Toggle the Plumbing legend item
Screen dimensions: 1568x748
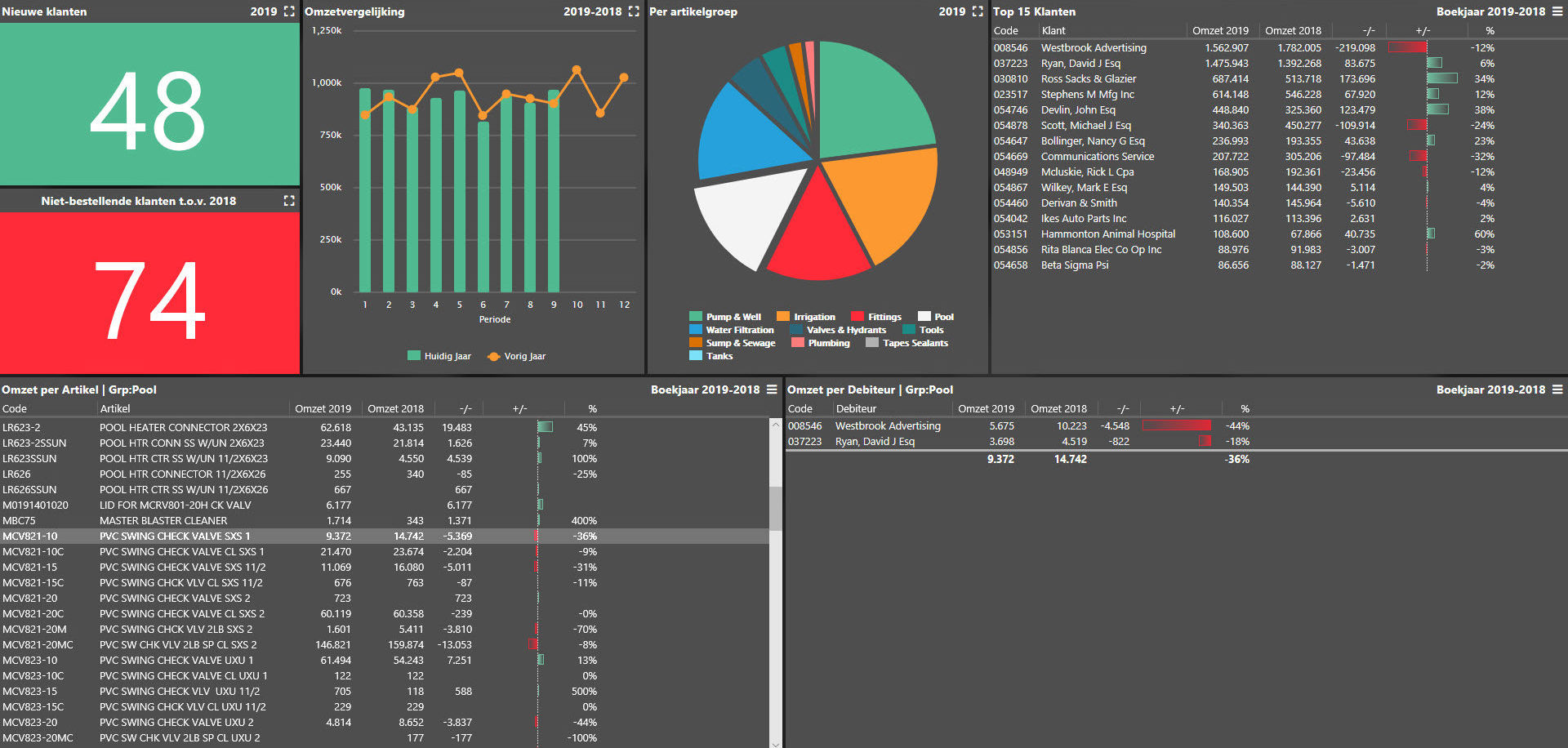pyautogui.click(x=821, y=343)
